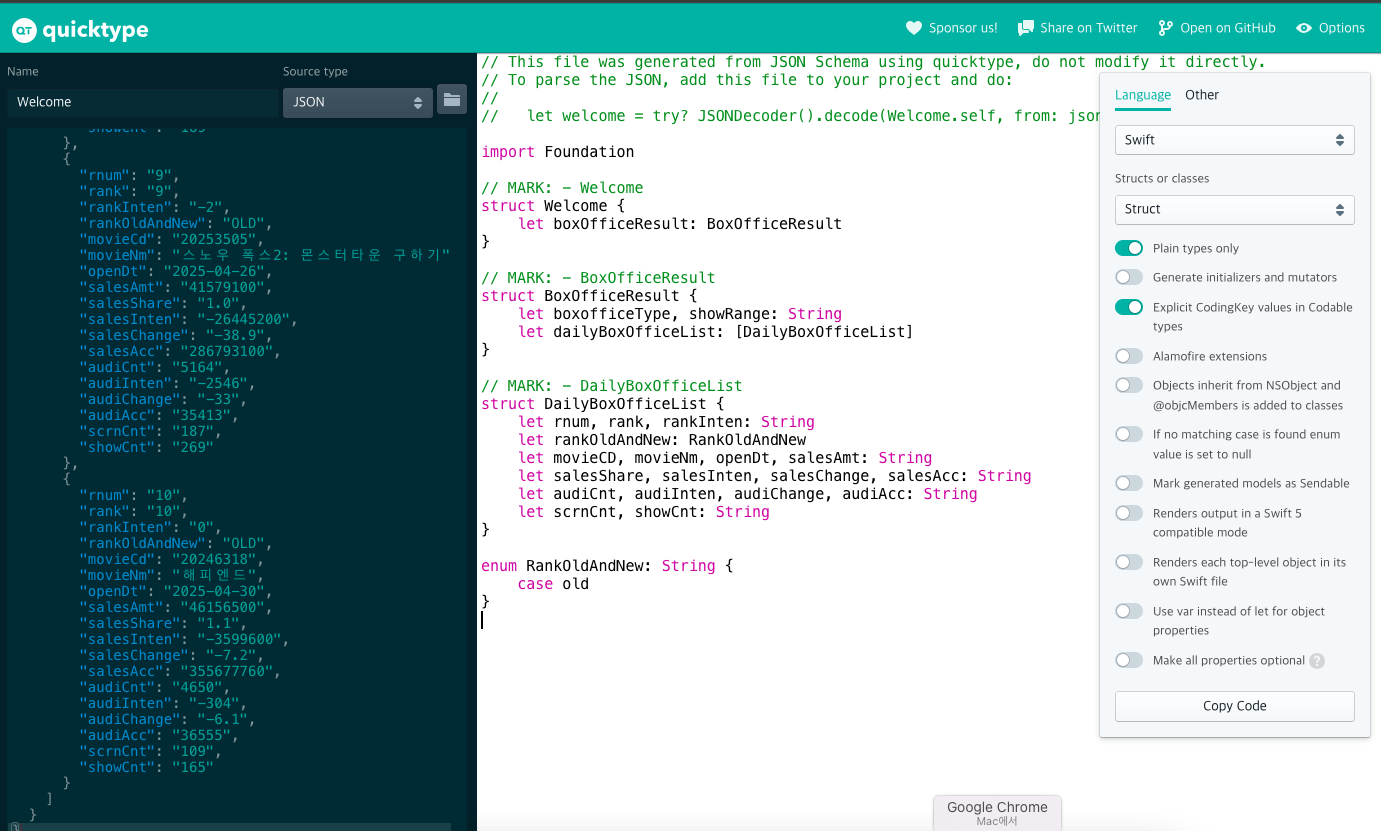Open the Struct or classes dropdown
Screen dimensions: 1381x831
pyautogui.click(x=1235, y=209)
